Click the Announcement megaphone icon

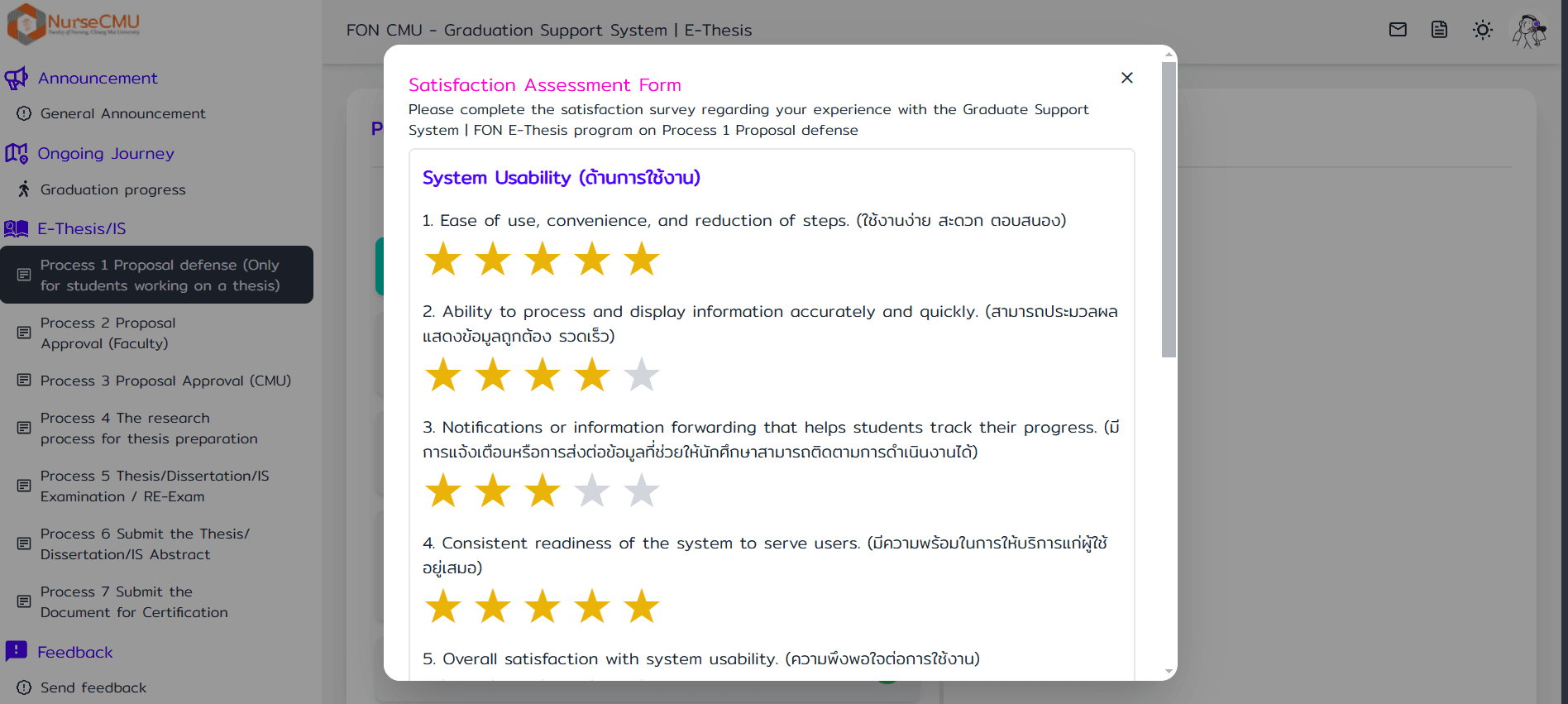pos(17,79)
